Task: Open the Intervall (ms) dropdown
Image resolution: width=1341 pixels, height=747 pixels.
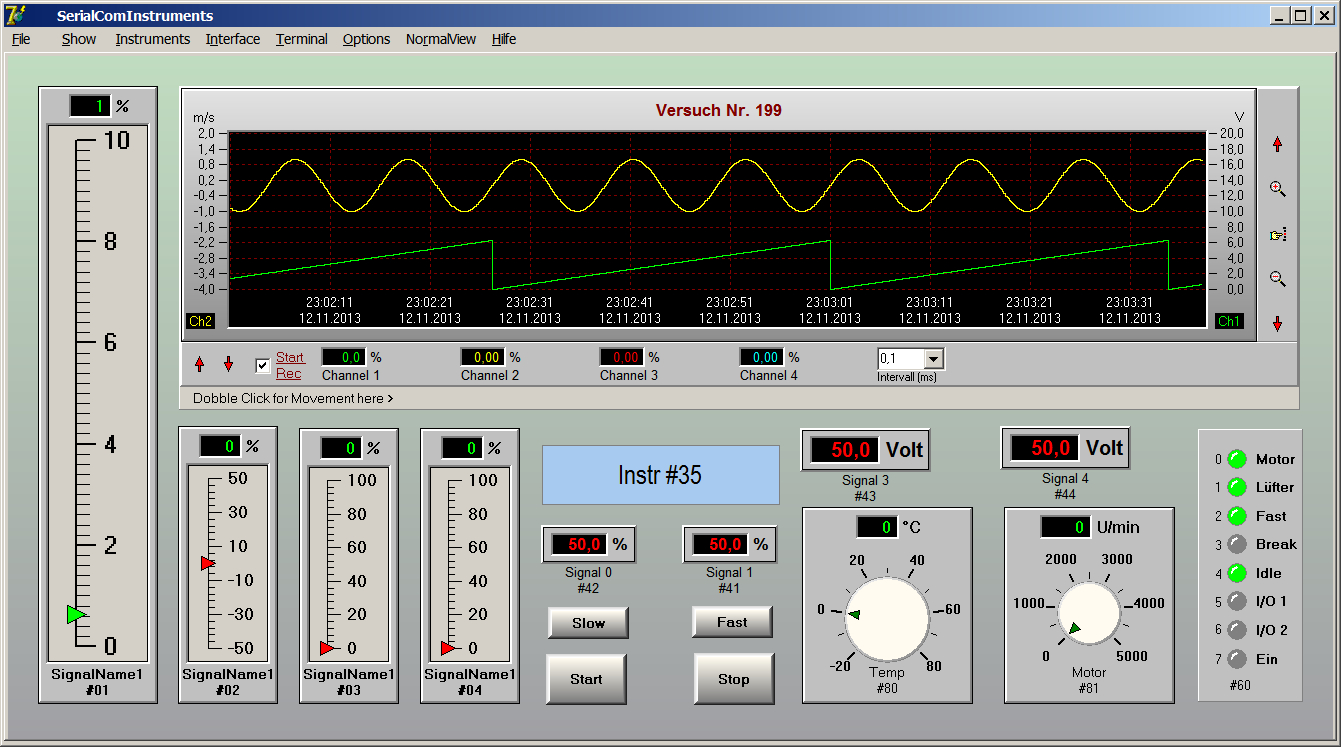Action: point(934,359)
